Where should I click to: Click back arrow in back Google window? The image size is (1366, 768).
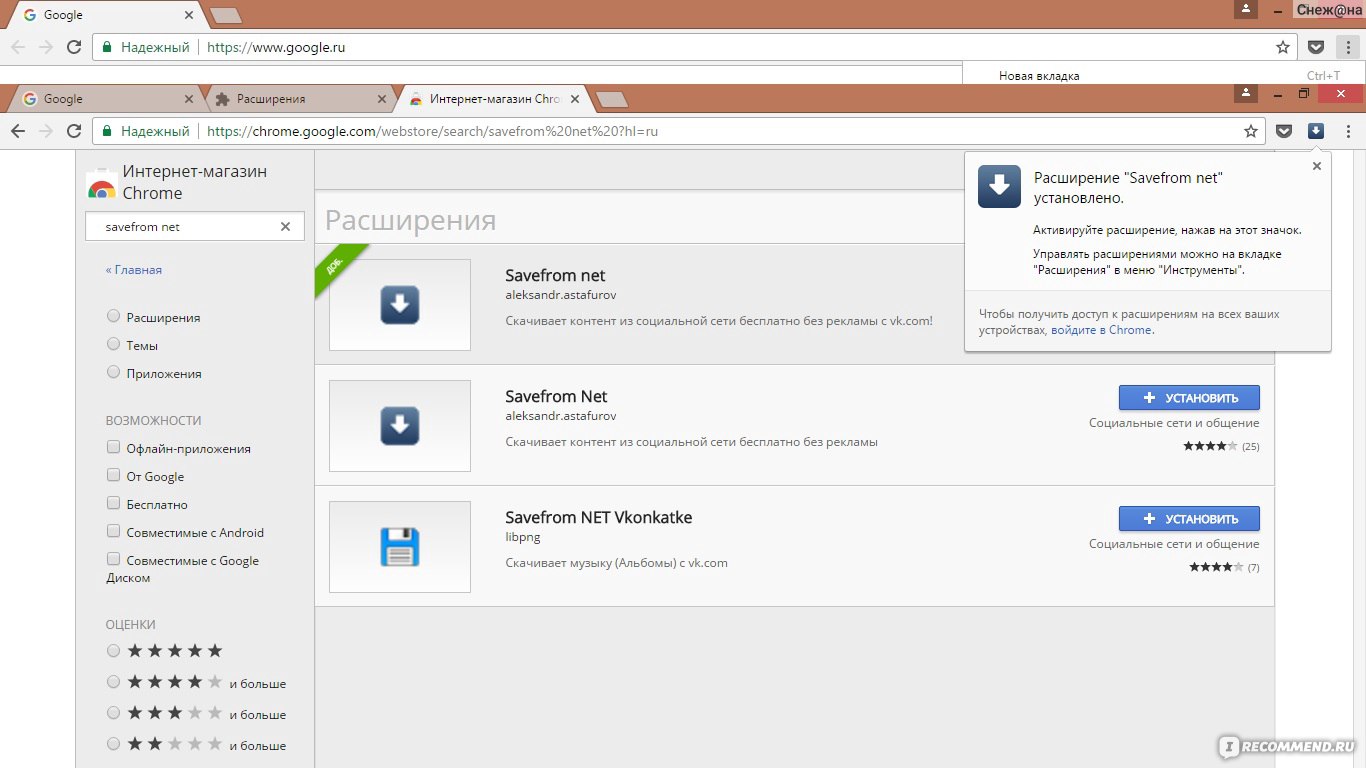[18, 47]
